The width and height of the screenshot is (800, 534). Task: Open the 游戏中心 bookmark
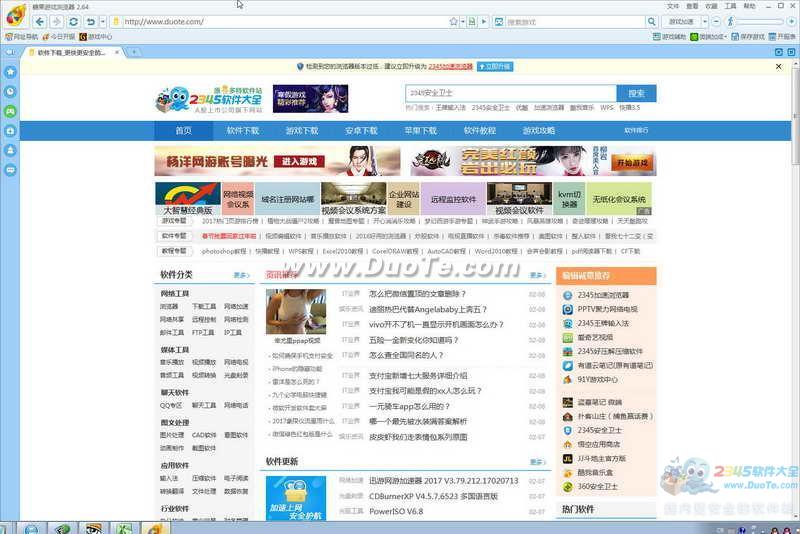tap(96, 37)
